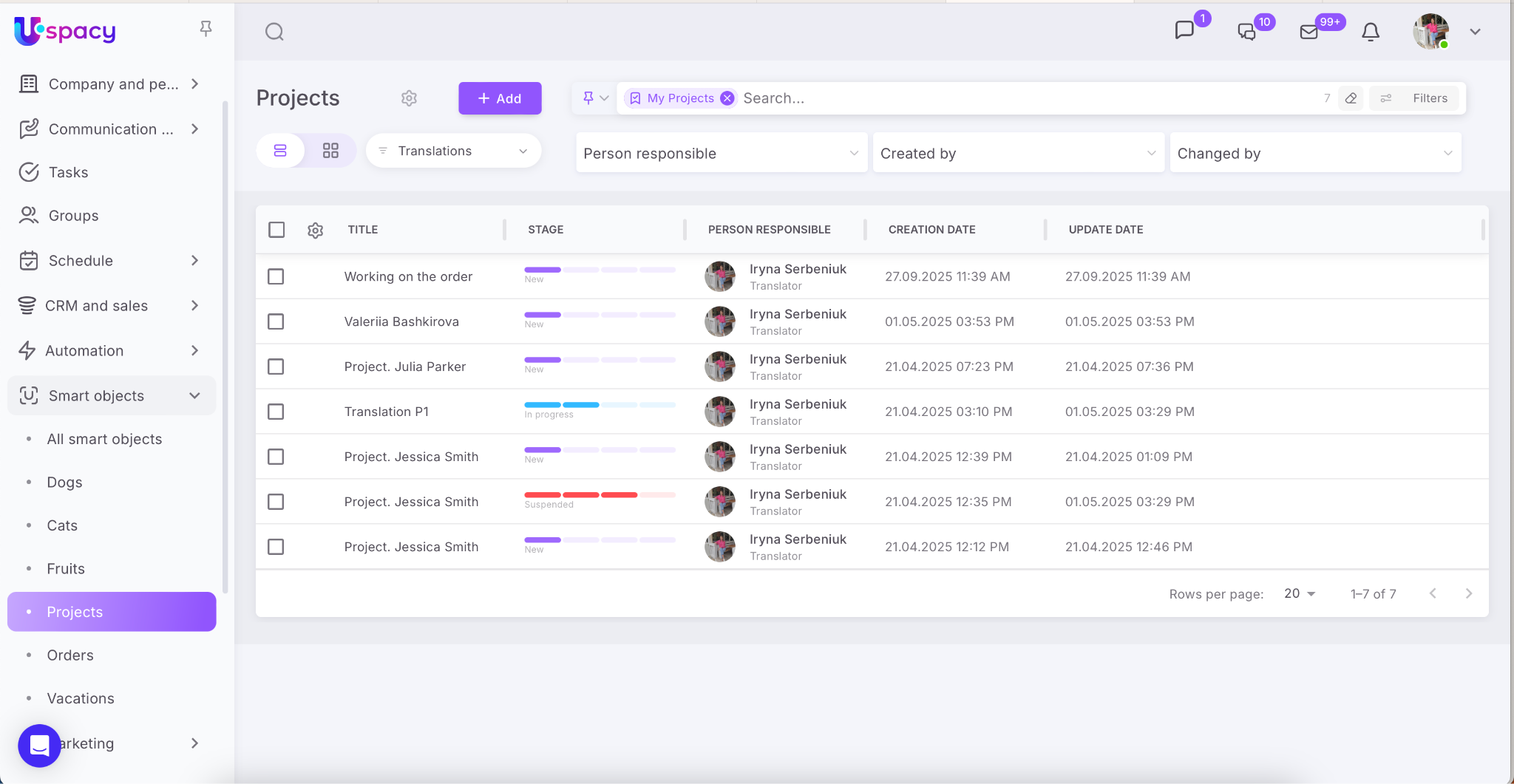
Task: Tick the checkbox for Working on the order
Action: tap(276, 276)
